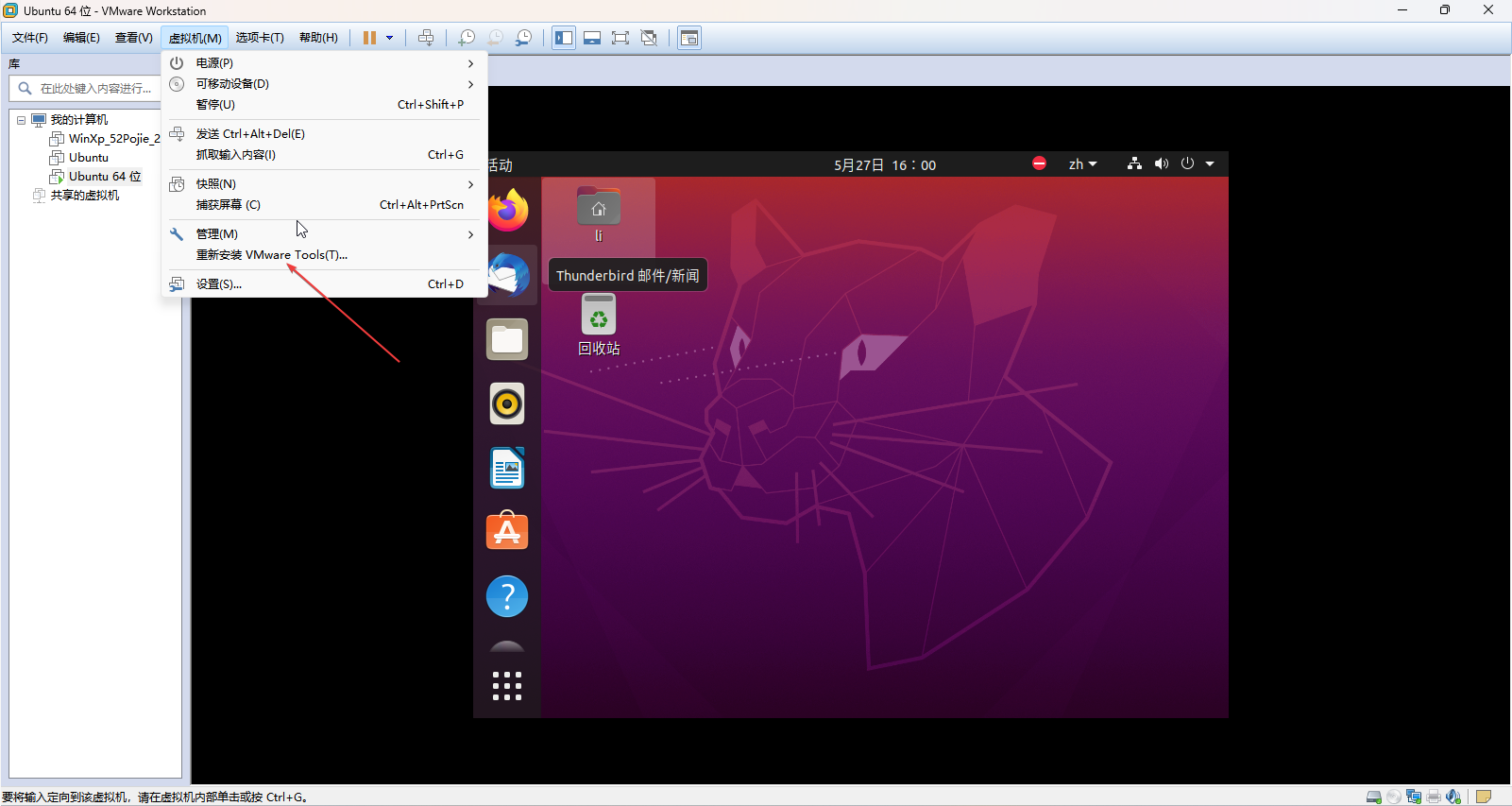The height and width of the screenshot is (806, 1512).
Task: Click the network adapter status bar icon
Action: [x=1414, y=797]
